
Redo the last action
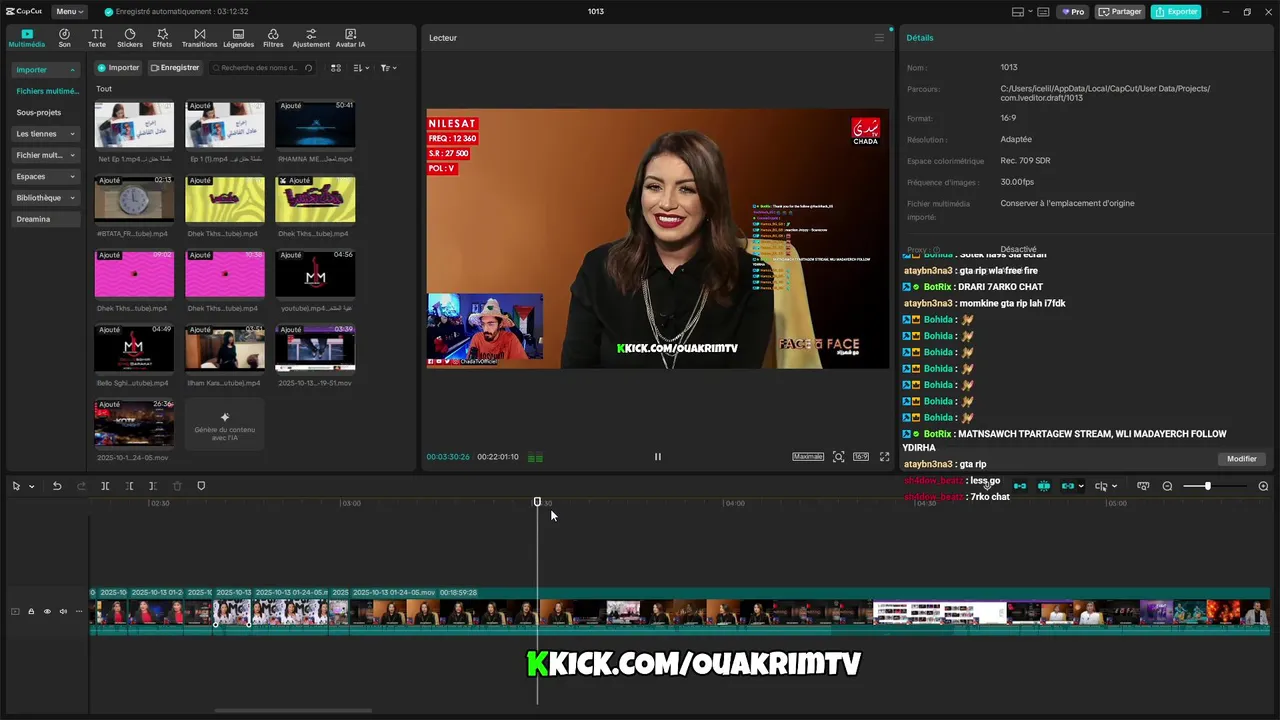click(81, 487)
